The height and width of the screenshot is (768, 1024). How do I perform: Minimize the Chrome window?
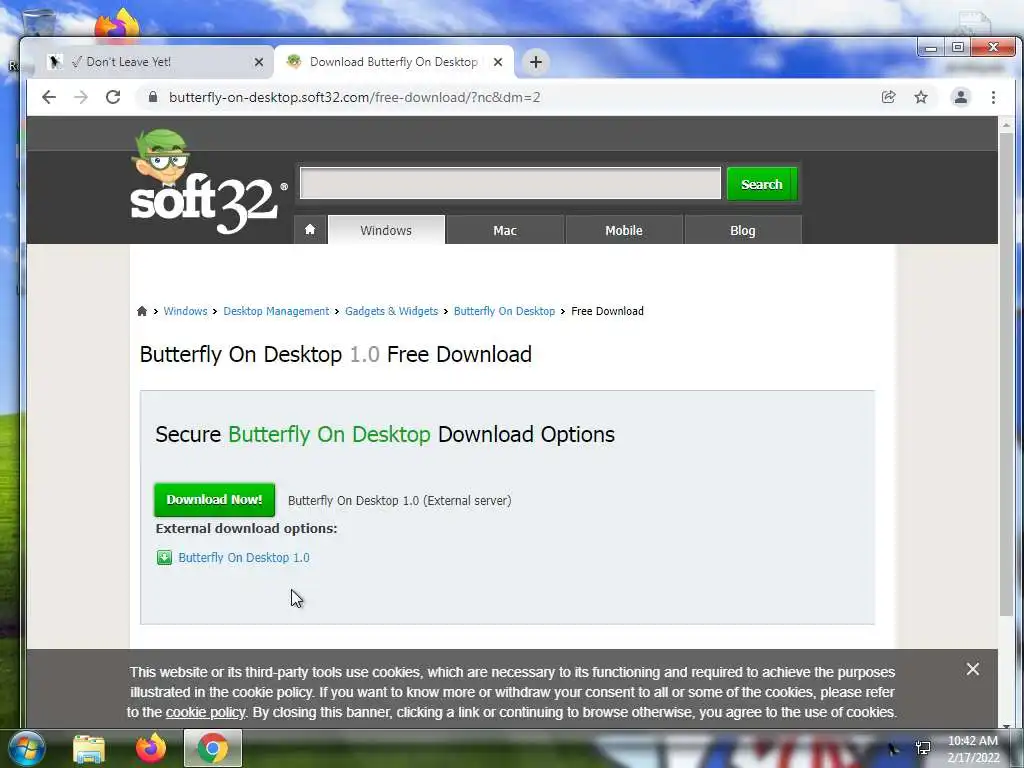point(931,48)
